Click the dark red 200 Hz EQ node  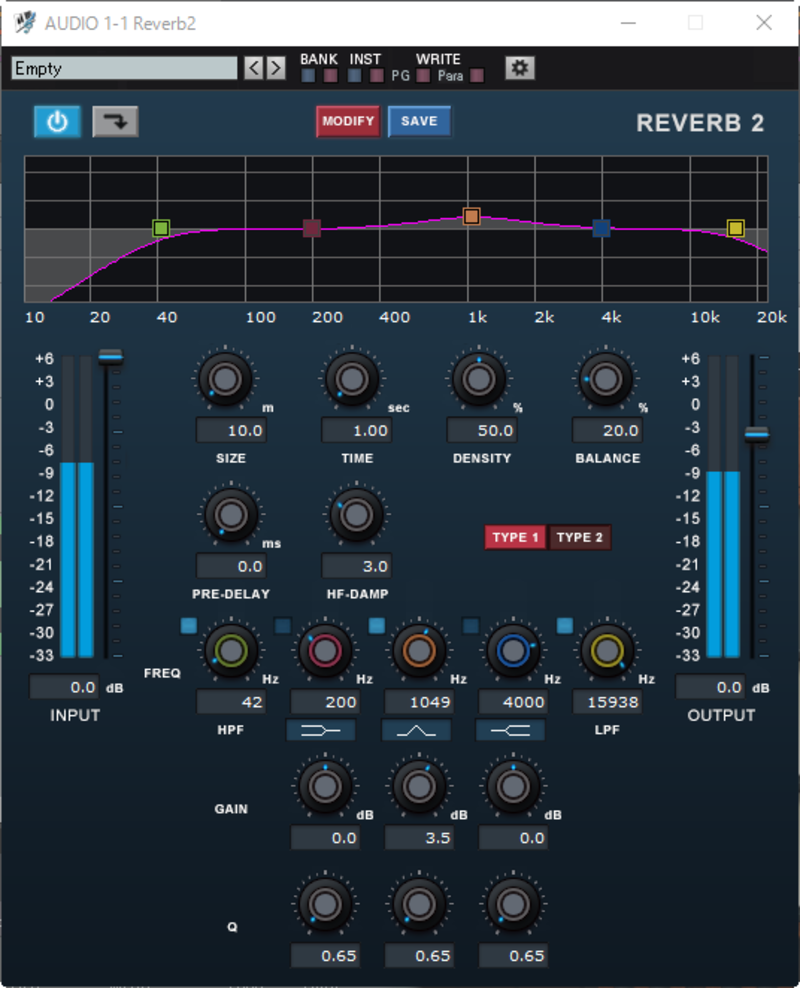click(x=312, y=228)
